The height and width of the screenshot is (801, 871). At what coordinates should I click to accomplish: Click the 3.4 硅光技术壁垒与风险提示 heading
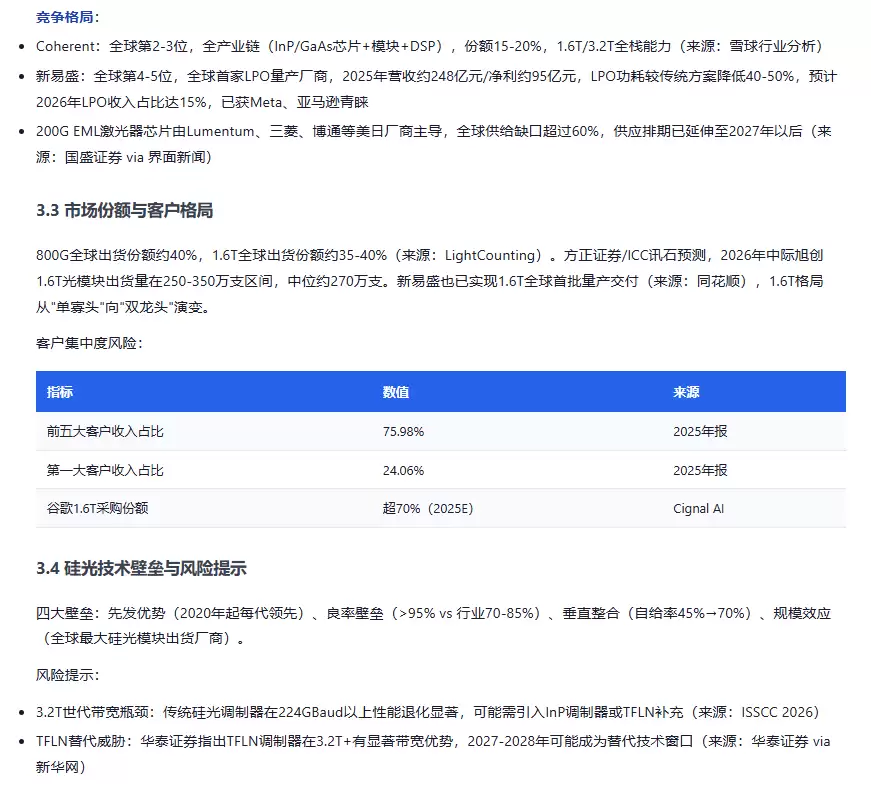click(141, 568)
